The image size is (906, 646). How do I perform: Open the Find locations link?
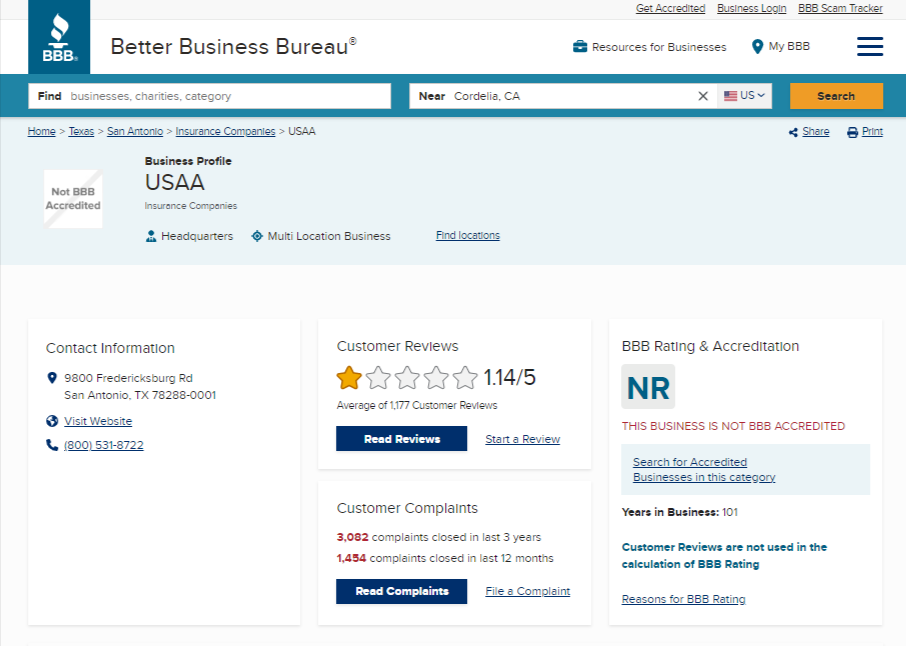[x=467, y=235]
